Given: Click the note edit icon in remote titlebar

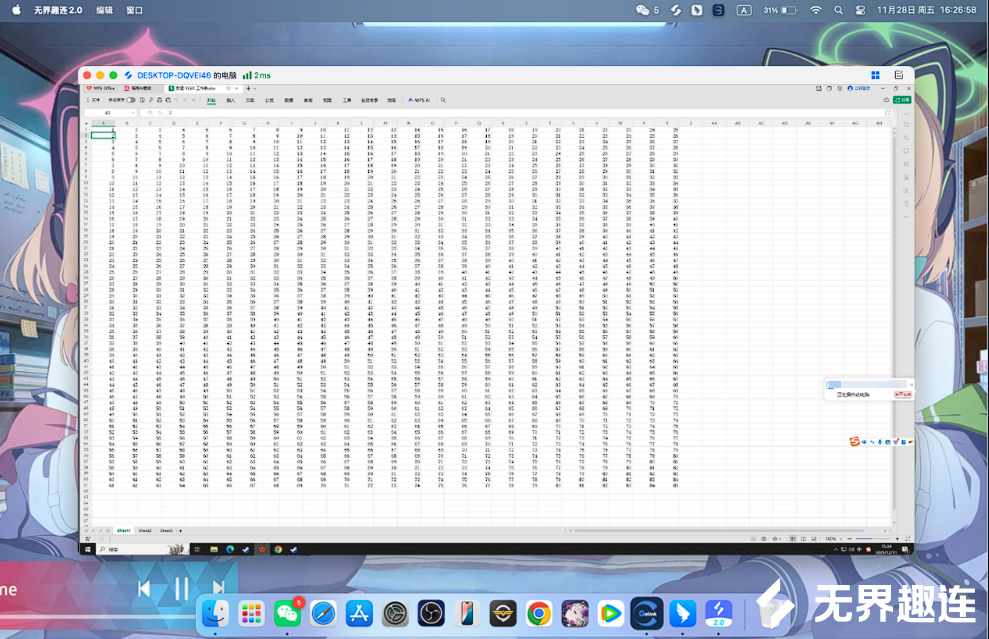Looking at the screenshot, I should [899, 75].
